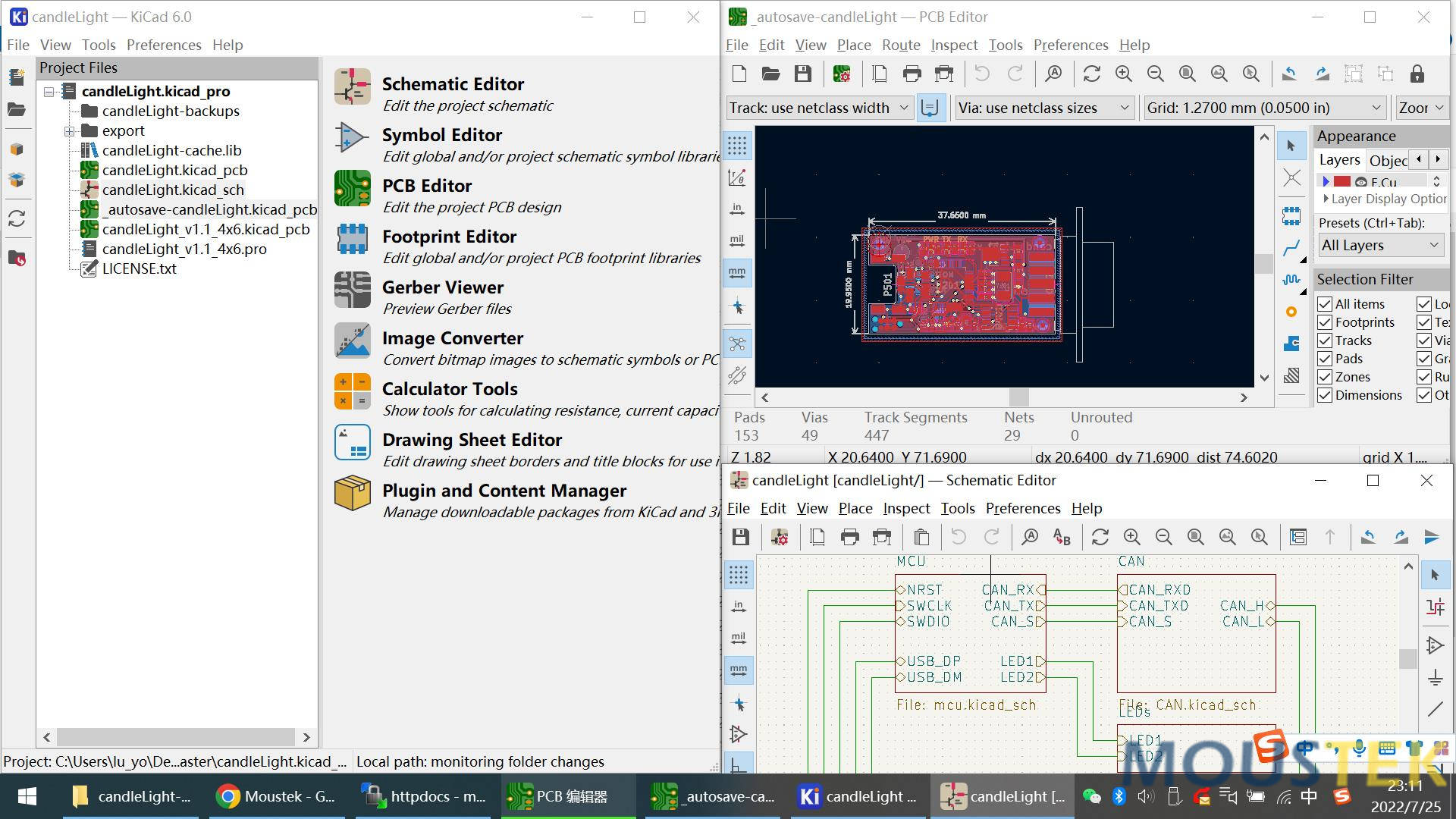Screen dimensions: 1456x819
Task: Collapse candleLight.kicad_pro project tree
Action: click(49, 92)
